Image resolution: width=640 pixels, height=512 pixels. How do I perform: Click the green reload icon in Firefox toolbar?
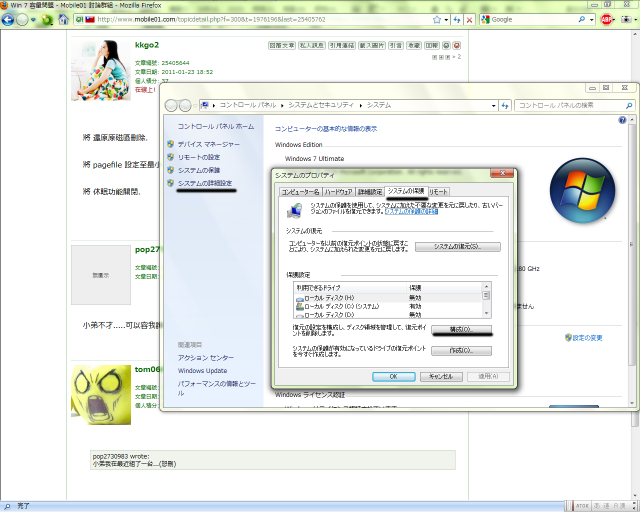(x=47, y=20)
